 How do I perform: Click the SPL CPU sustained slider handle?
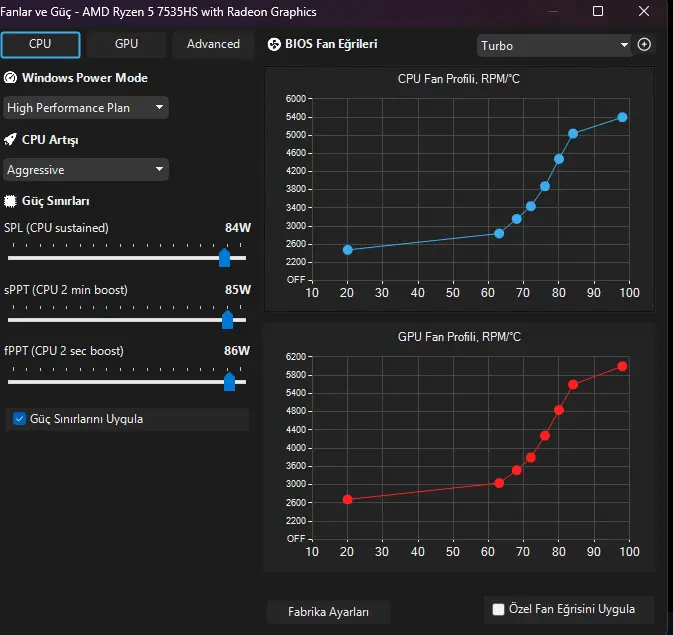pos(224,258)
